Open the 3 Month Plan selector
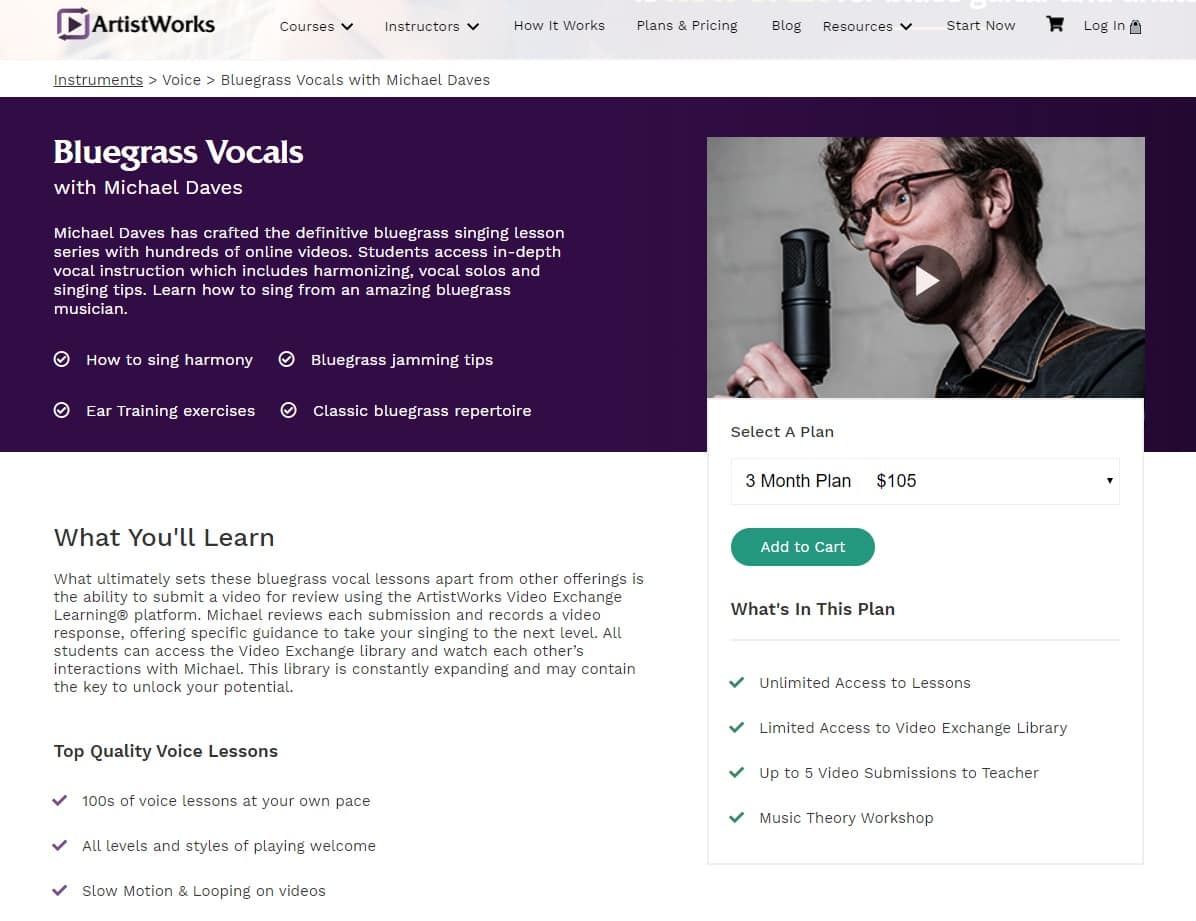 click(x=925, y=481)
